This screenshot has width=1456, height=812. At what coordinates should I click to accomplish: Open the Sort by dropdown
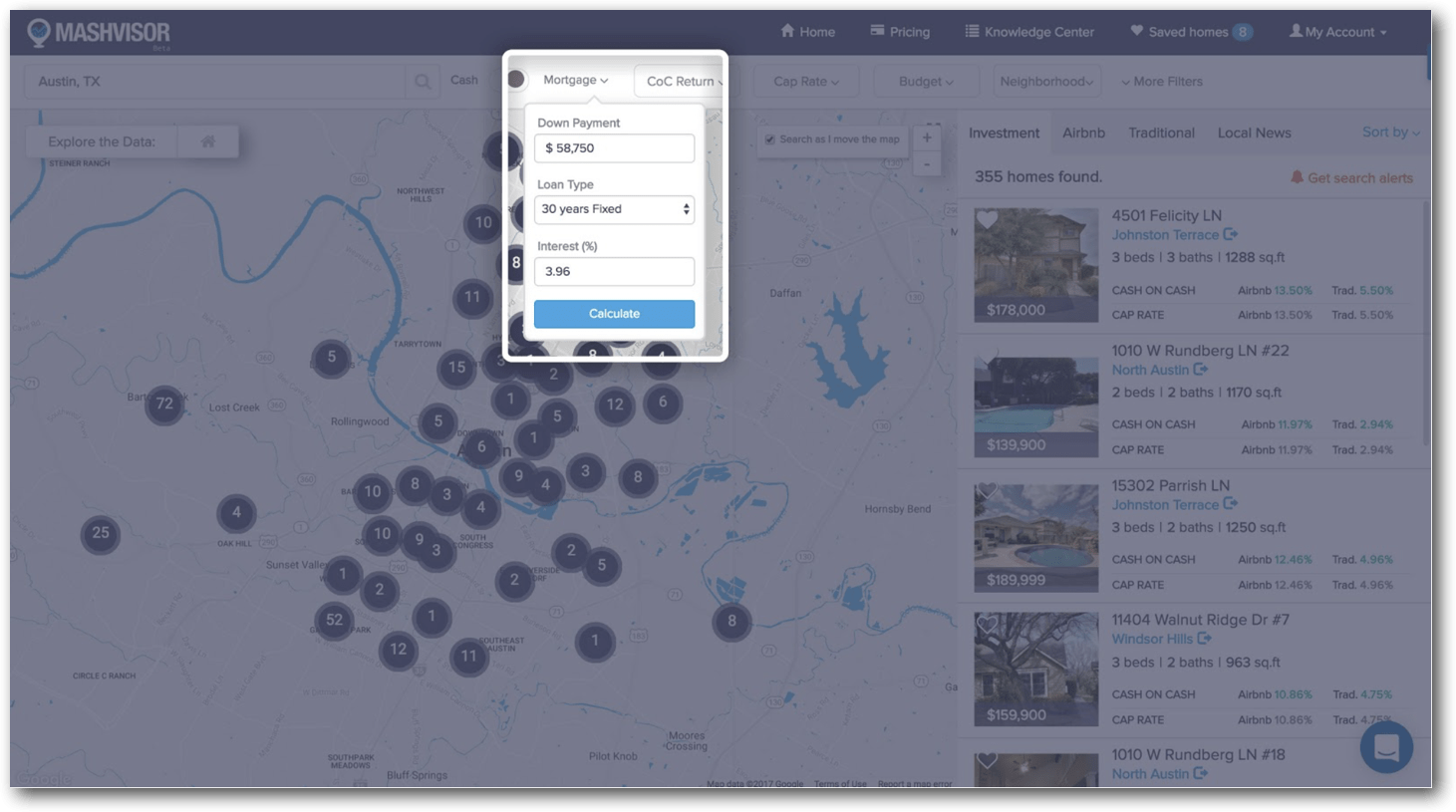[1391, 132]
